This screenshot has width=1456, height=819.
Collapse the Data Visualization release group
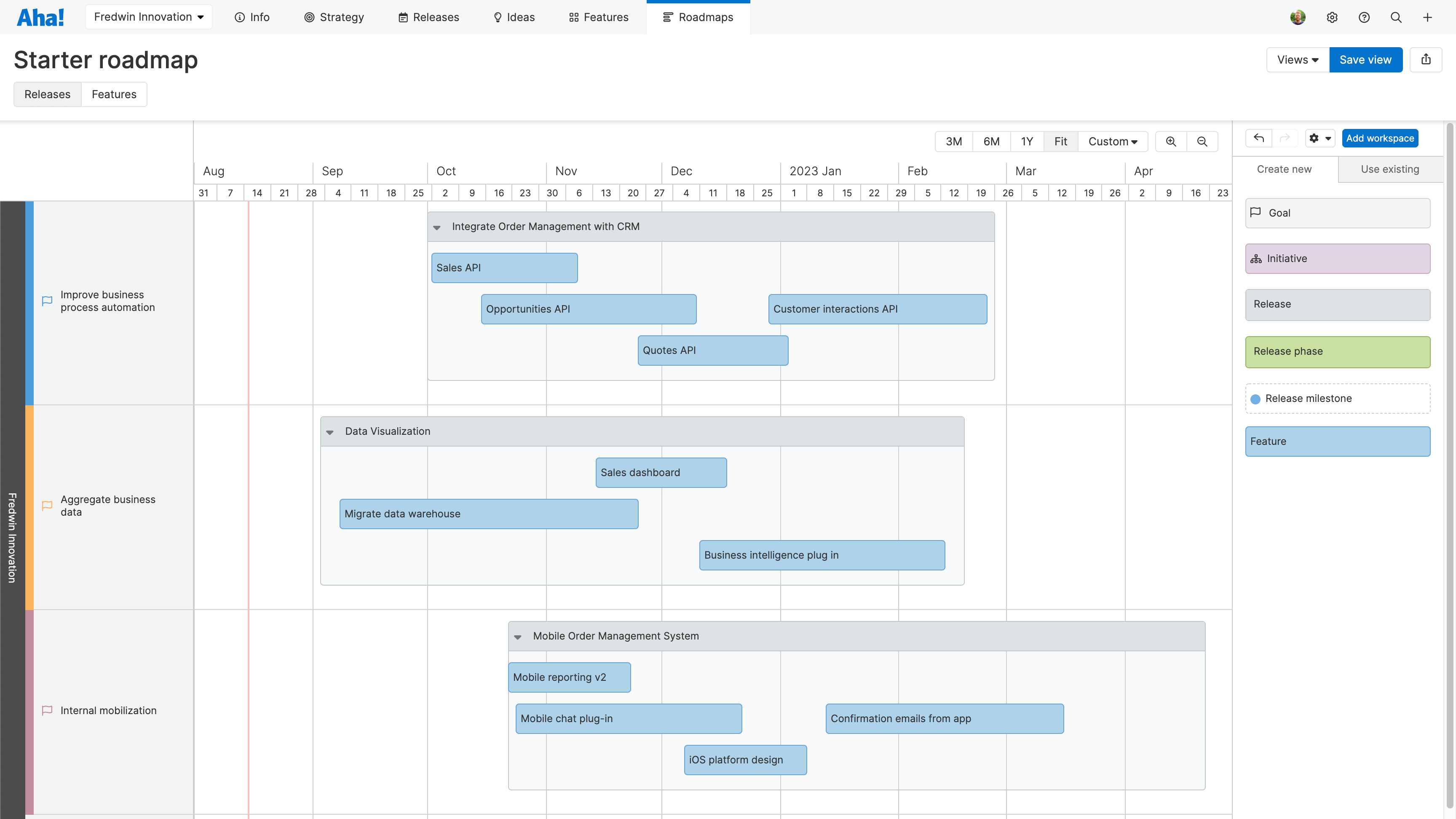click(330, 431)
